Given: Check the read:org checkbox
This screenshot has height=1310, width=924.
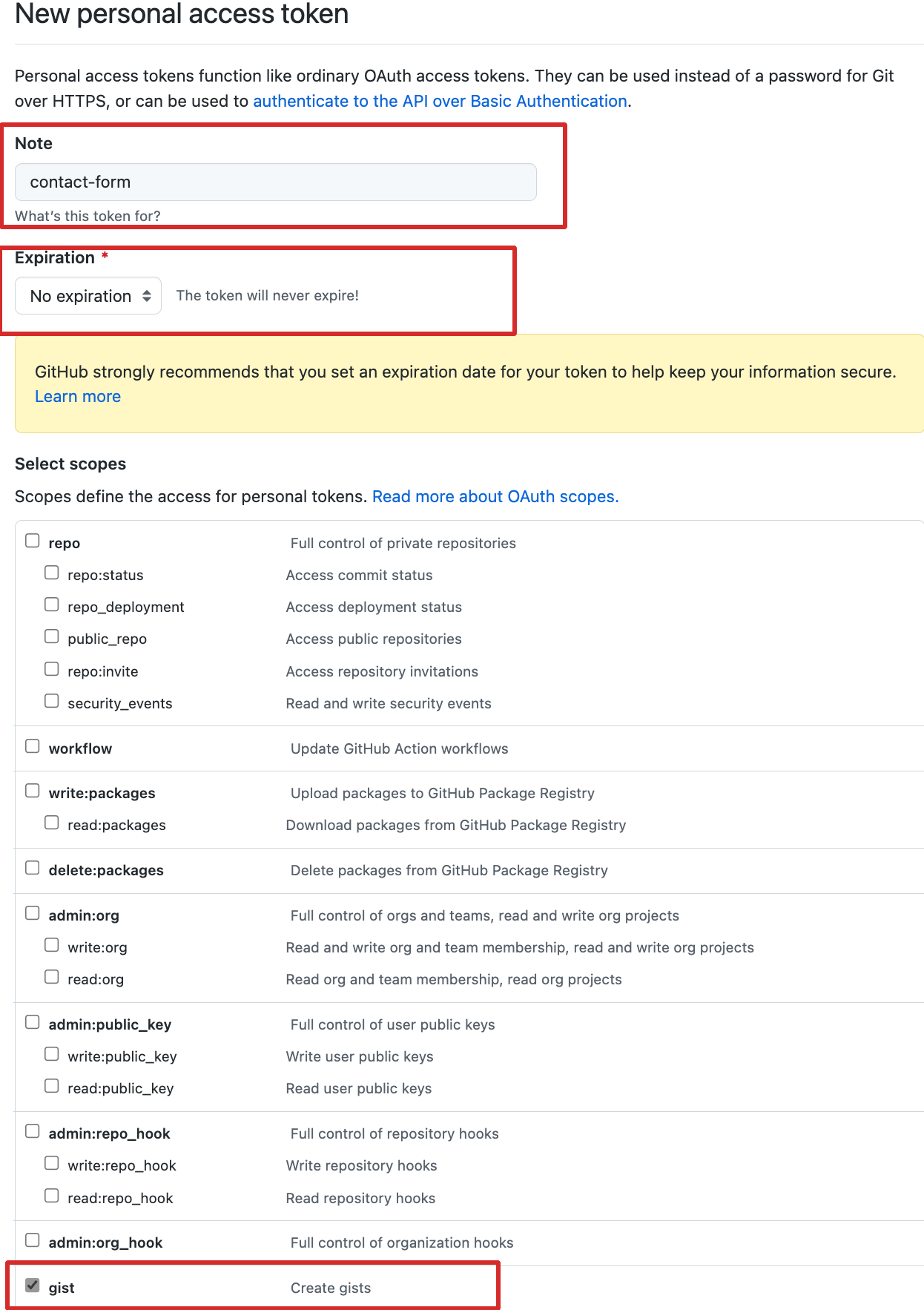Looking at the screenshot, I should coord(52,977).
